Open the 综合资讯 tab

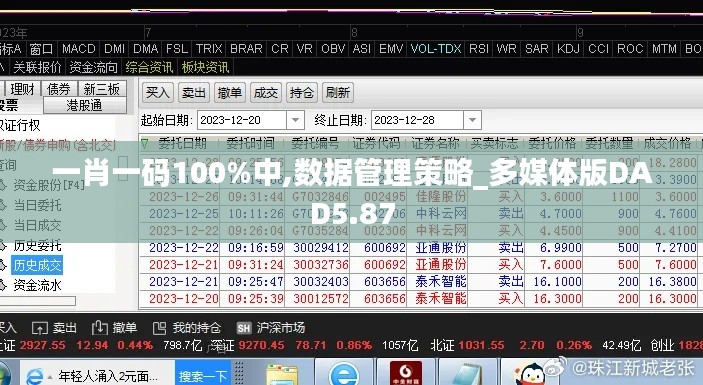coord(149,68)
